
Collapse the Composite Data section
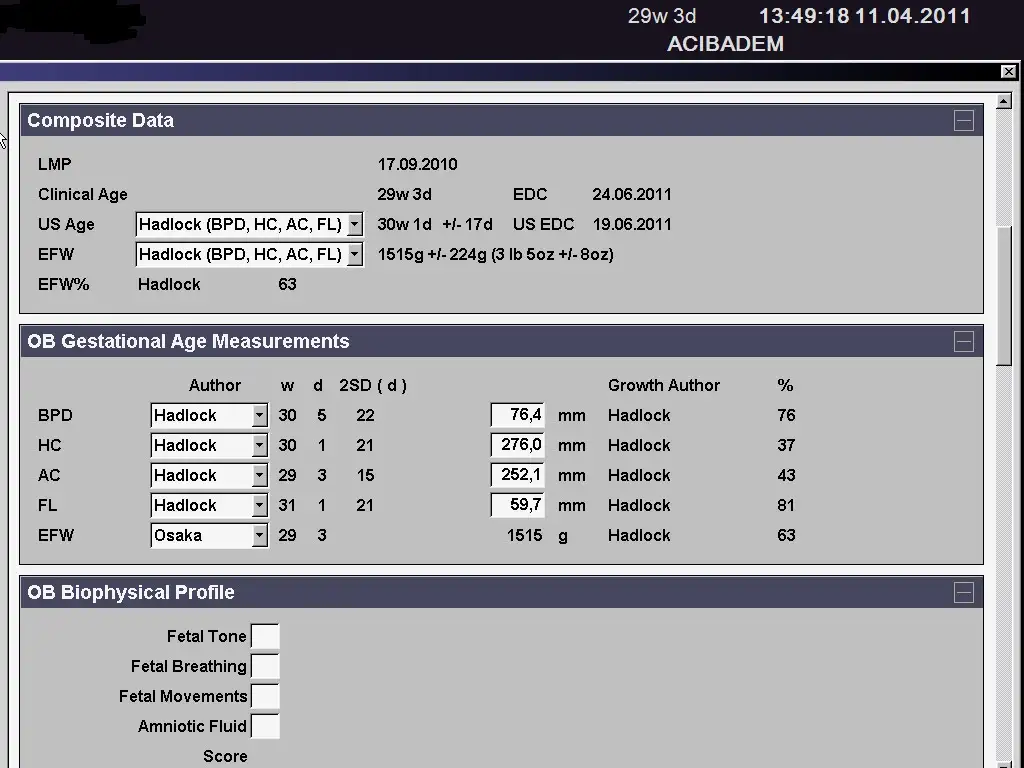pyautogui.click(x=963, y=121)
